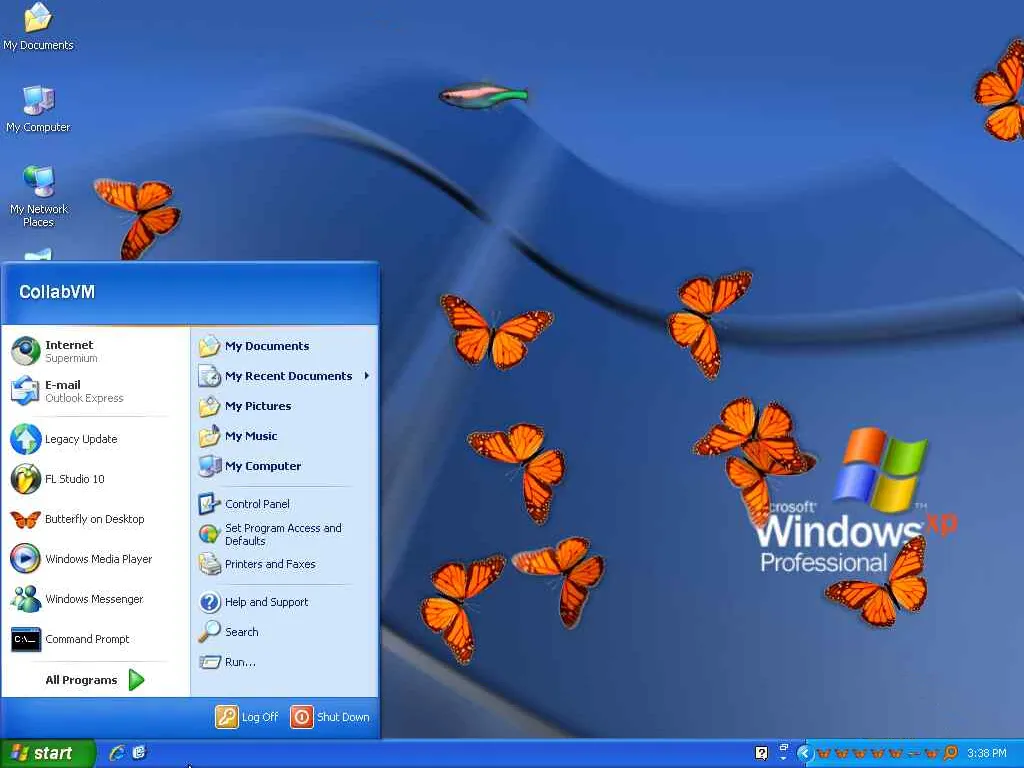Open My Pictures folder
This screenshot has width=1024, height=768.
coord(285,406)
